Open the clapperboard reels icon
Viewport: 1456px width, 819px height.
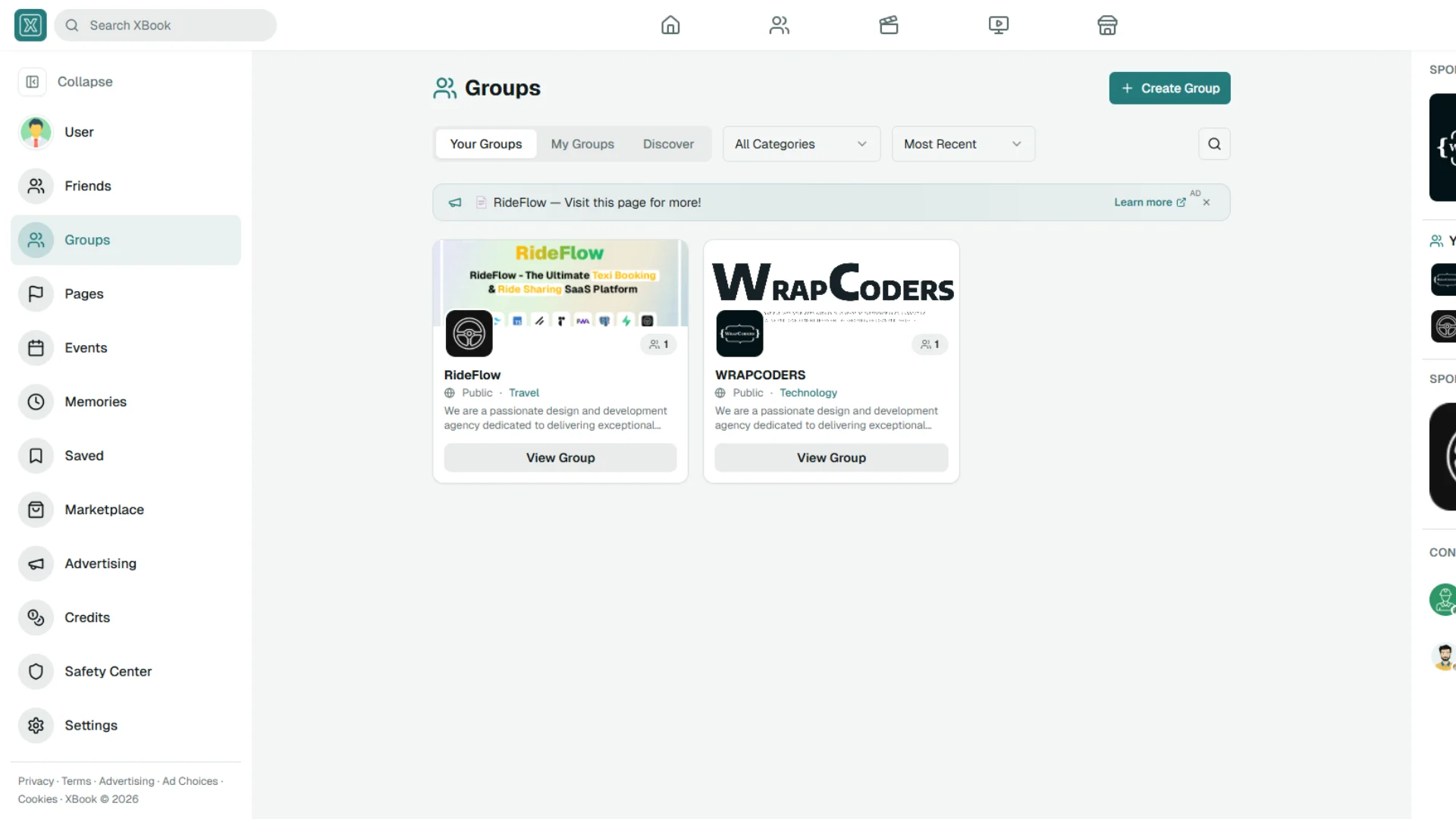click(889, 25)
